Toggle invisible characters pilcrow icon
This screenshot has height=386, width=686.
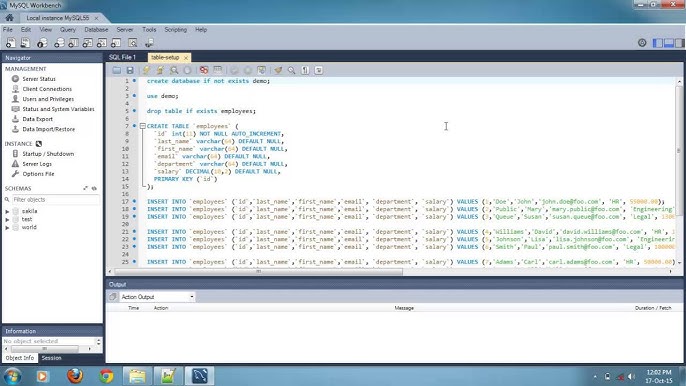(x=305, y=70)
